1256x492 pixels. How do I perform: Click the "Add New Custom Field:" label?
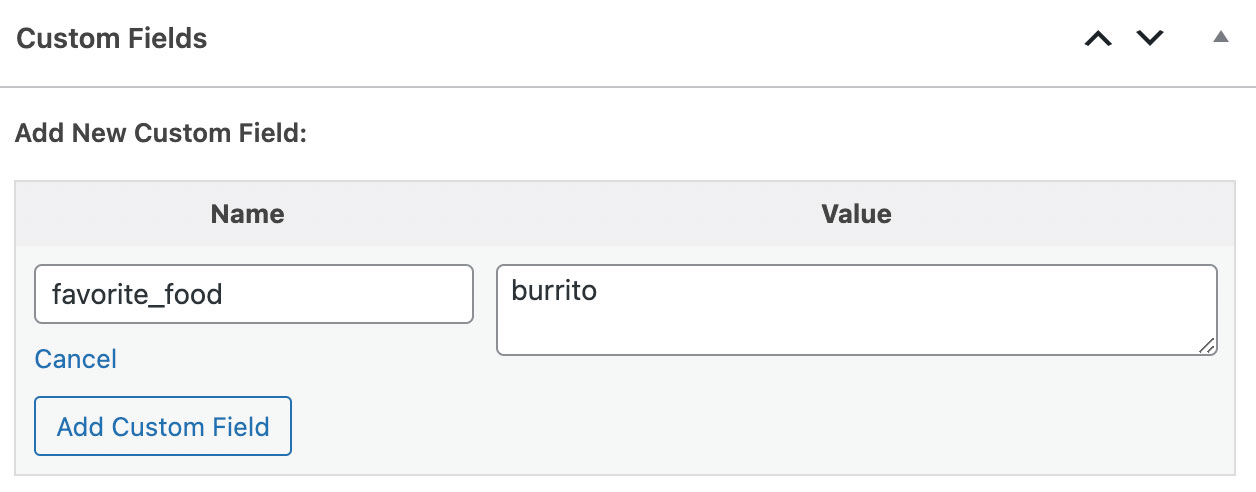coord(160,133)
